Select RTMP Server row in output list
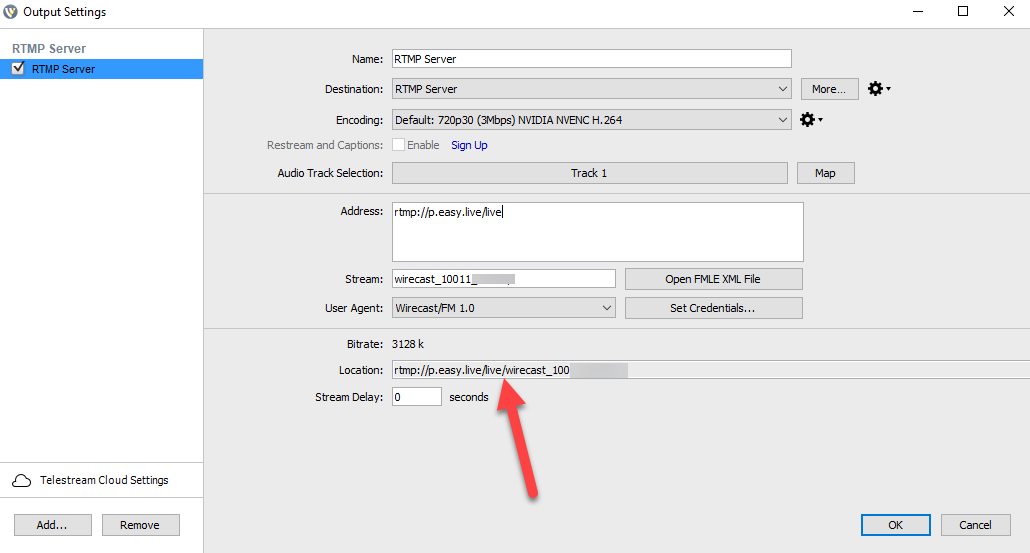The height and width of the screenshot is (553, 1030). (101, 69)
